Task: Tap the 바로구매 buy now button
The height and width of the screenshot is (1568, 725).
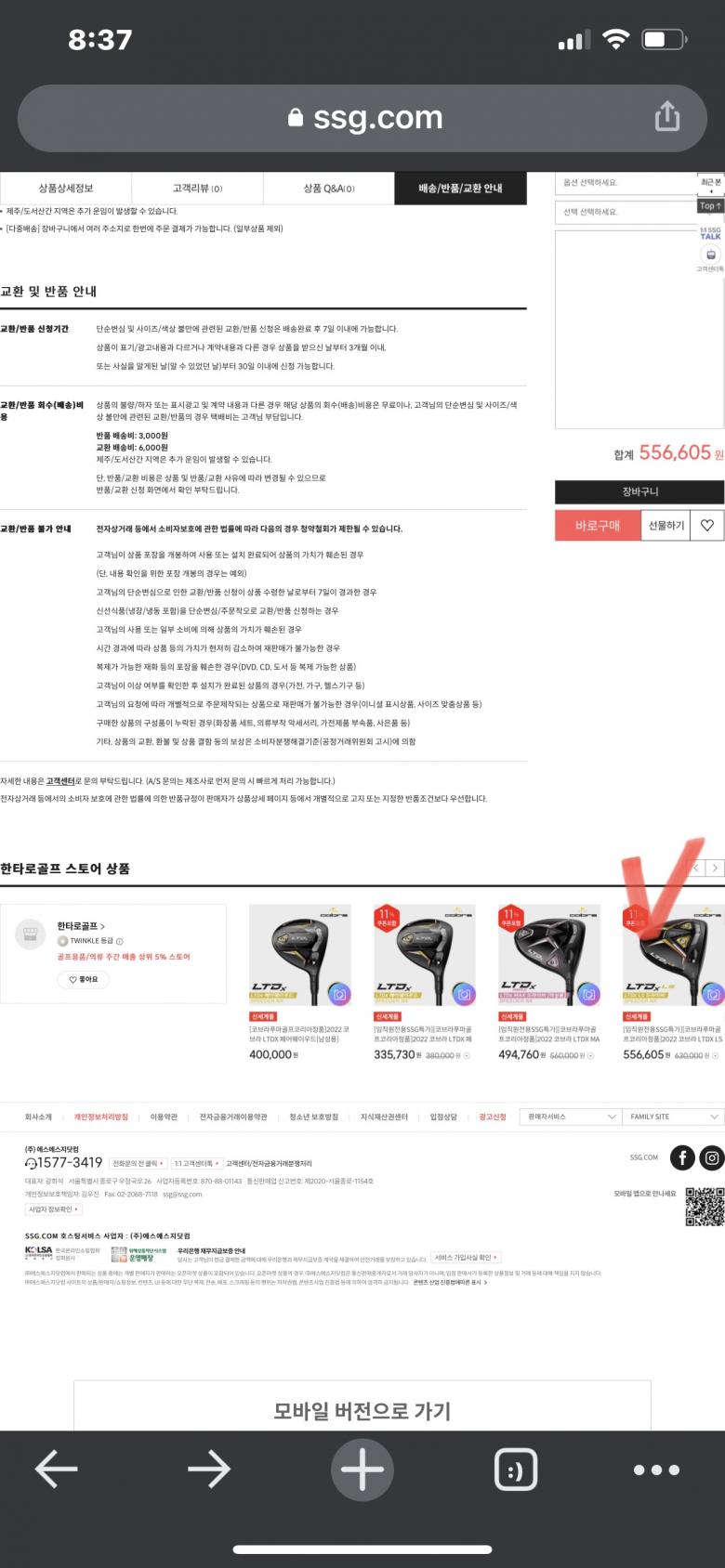Action: 598,525
